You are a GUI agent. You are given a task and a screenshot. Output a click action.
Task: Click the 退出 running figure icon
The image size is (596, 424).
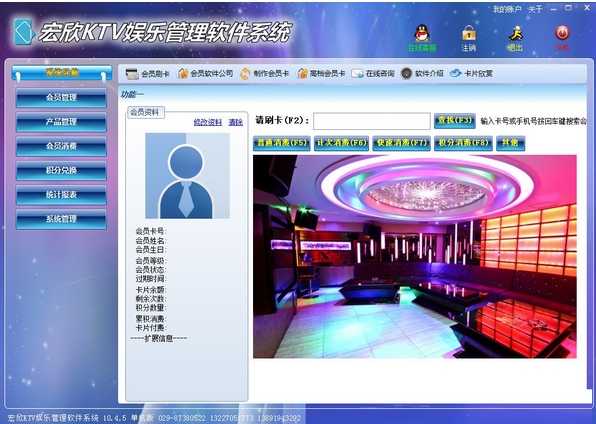coord(515,33)
